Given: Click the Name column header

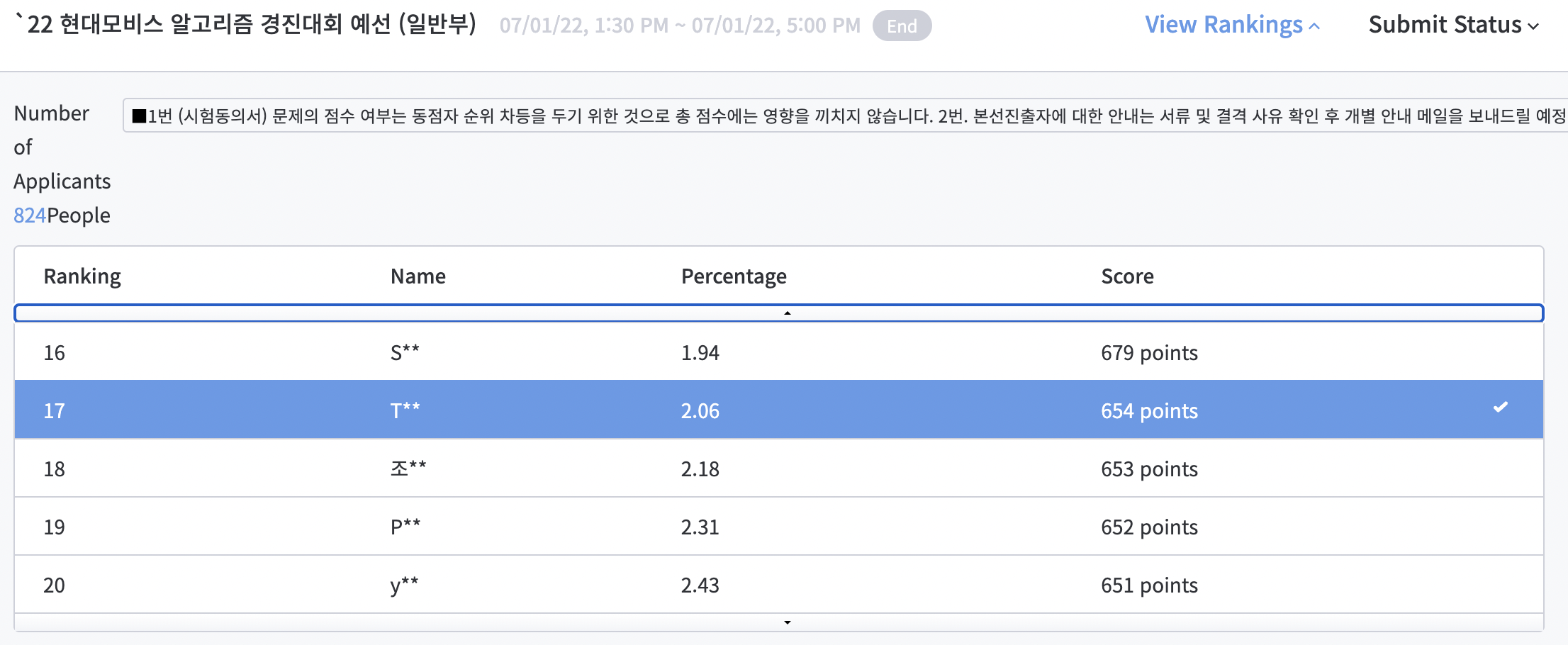Looking at the screenshot, I should 418,276.
